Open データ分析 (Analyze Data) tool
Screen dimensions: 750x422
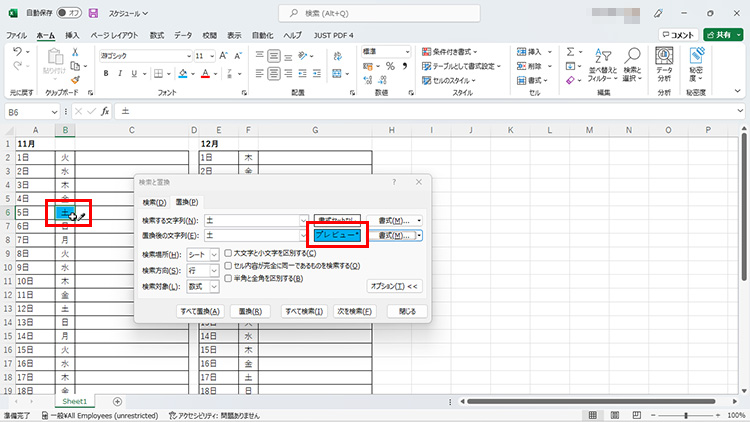[664, 71]
